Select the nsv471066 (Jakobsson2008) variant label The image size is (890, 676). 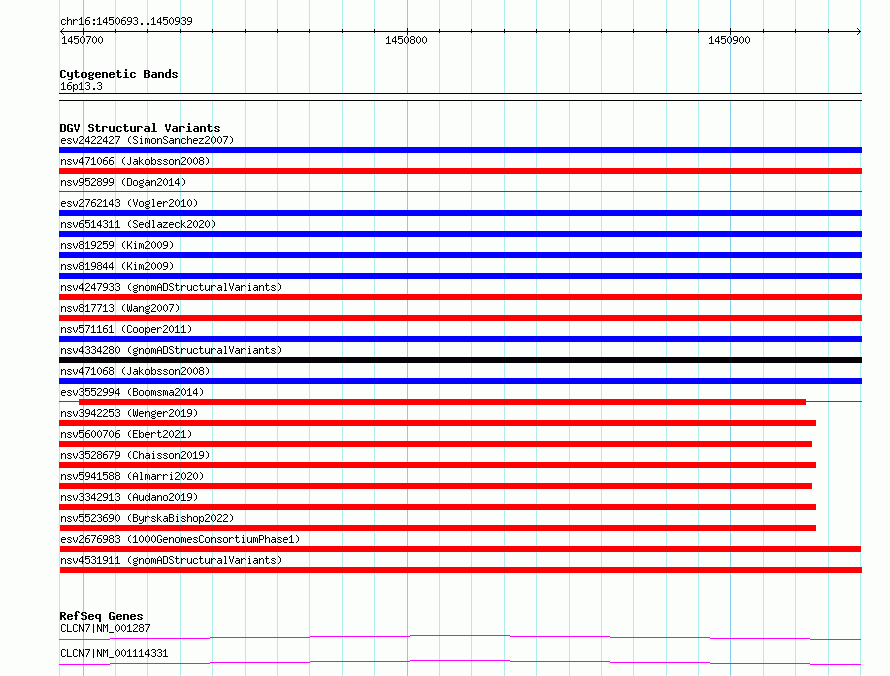[135, 161]
